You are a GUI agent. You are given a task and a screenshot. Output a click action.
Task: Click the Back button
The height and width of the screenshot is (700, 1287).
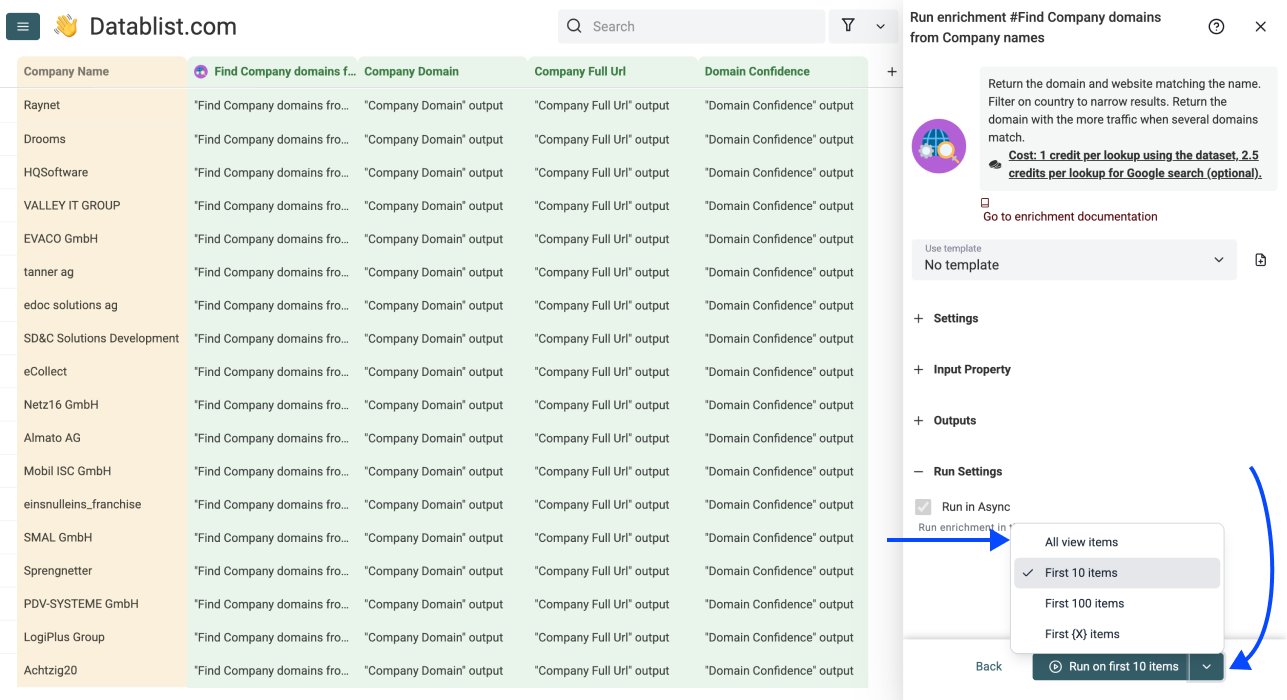[x=989, y=667]
